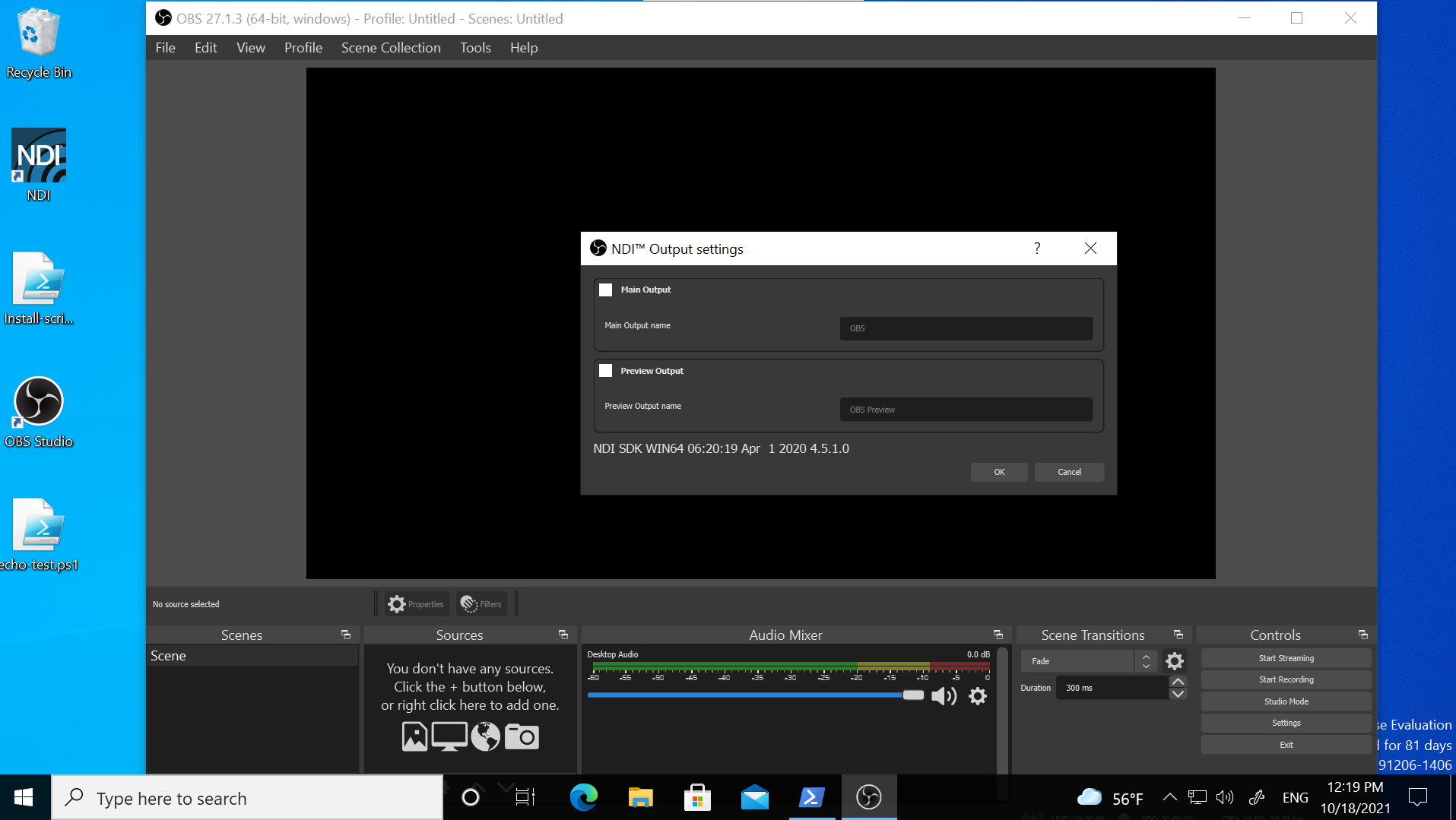
Task: Click the browser source globe icon
Action: click(x=486, y=736)
